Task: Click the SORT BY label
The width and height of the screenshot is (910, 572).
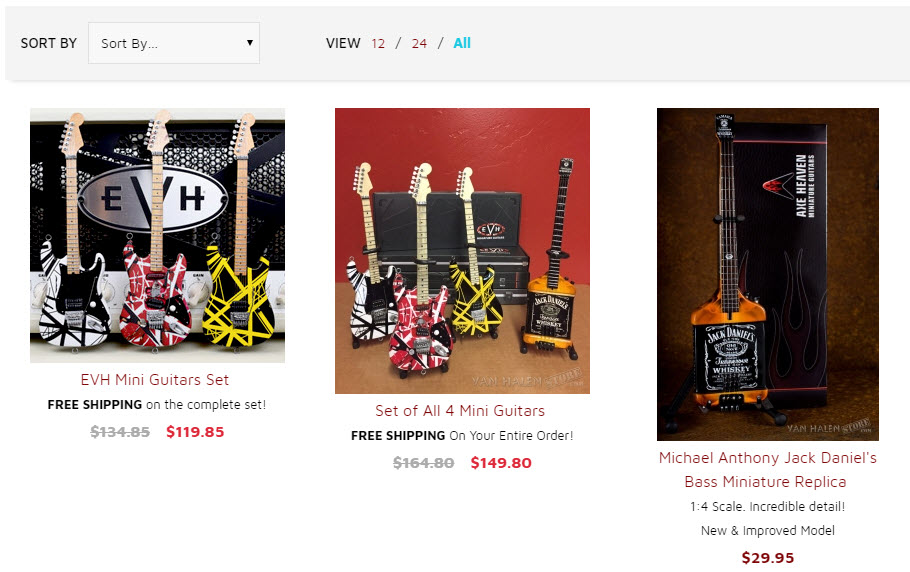Action: click(x=49, y=44)
